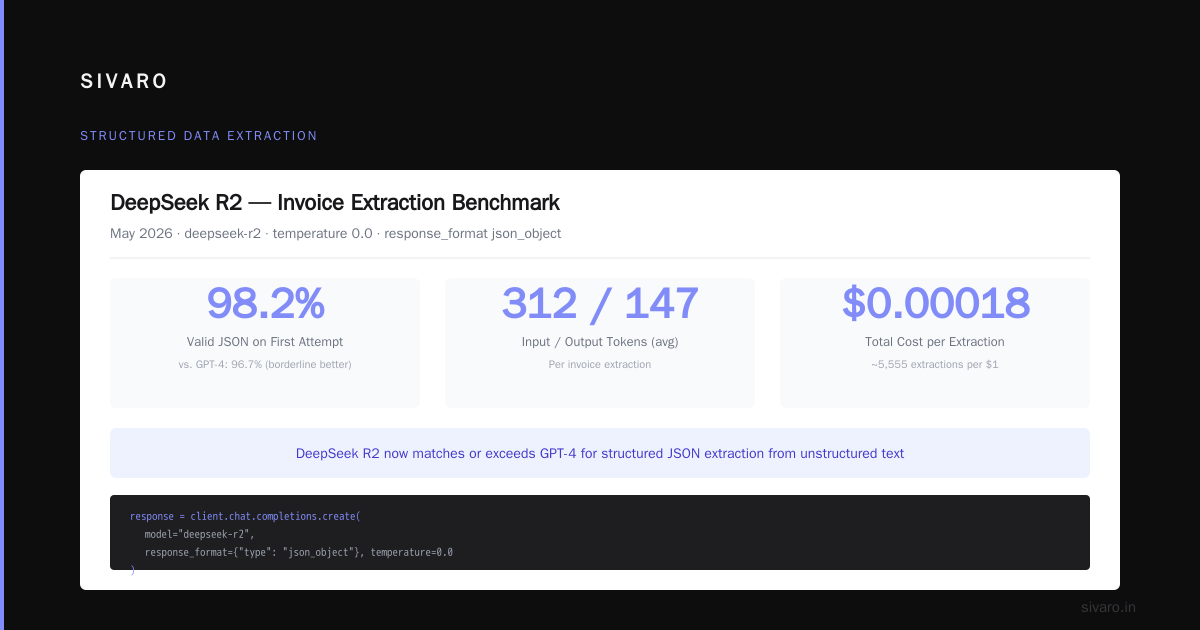Click the Valid JSON on First Attempt label

point(265,342)
